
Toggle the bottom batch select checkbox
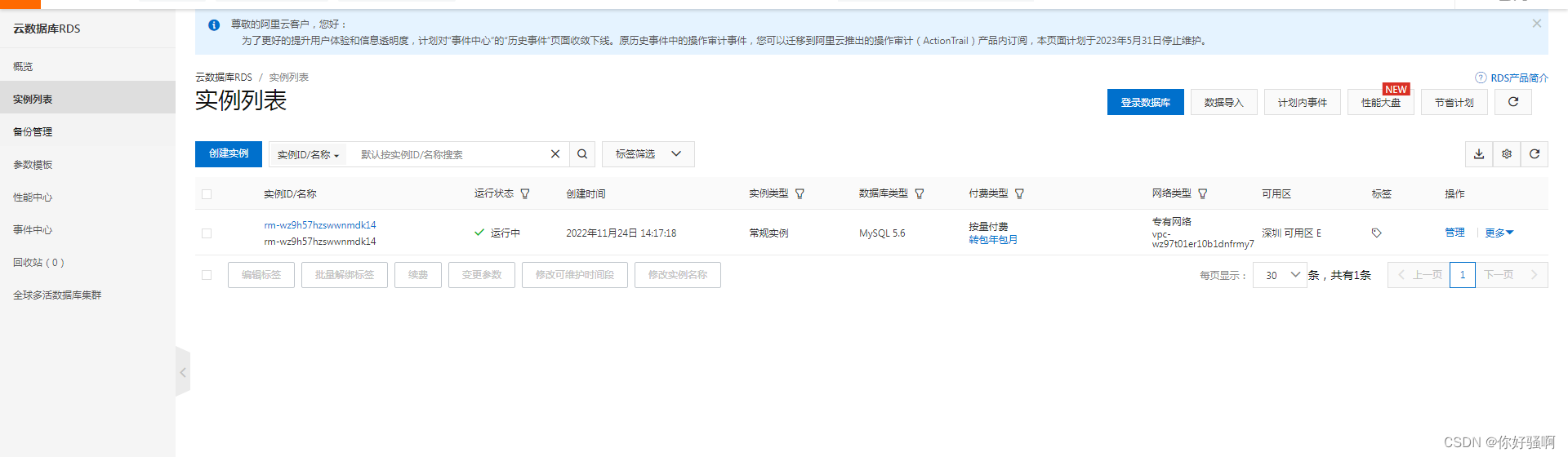point(207,275)
